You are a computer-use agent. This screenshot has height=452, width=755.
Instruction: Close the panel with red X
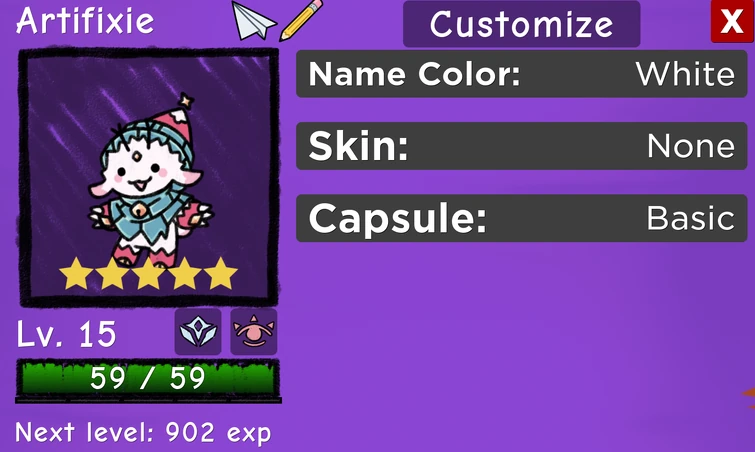(x=732, y=21)
